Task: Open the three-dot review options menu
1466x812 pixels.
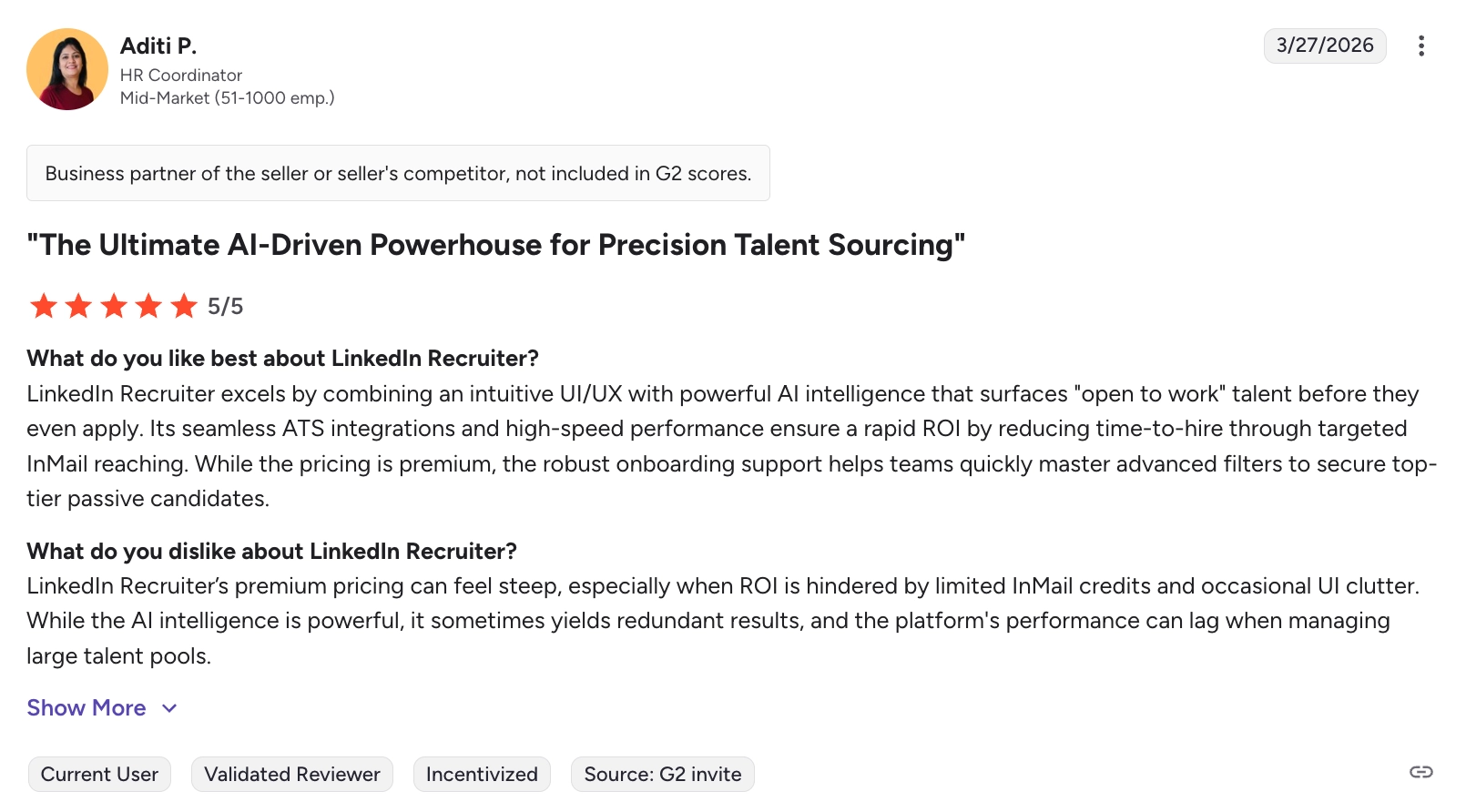Action: tap(1420, 46)
